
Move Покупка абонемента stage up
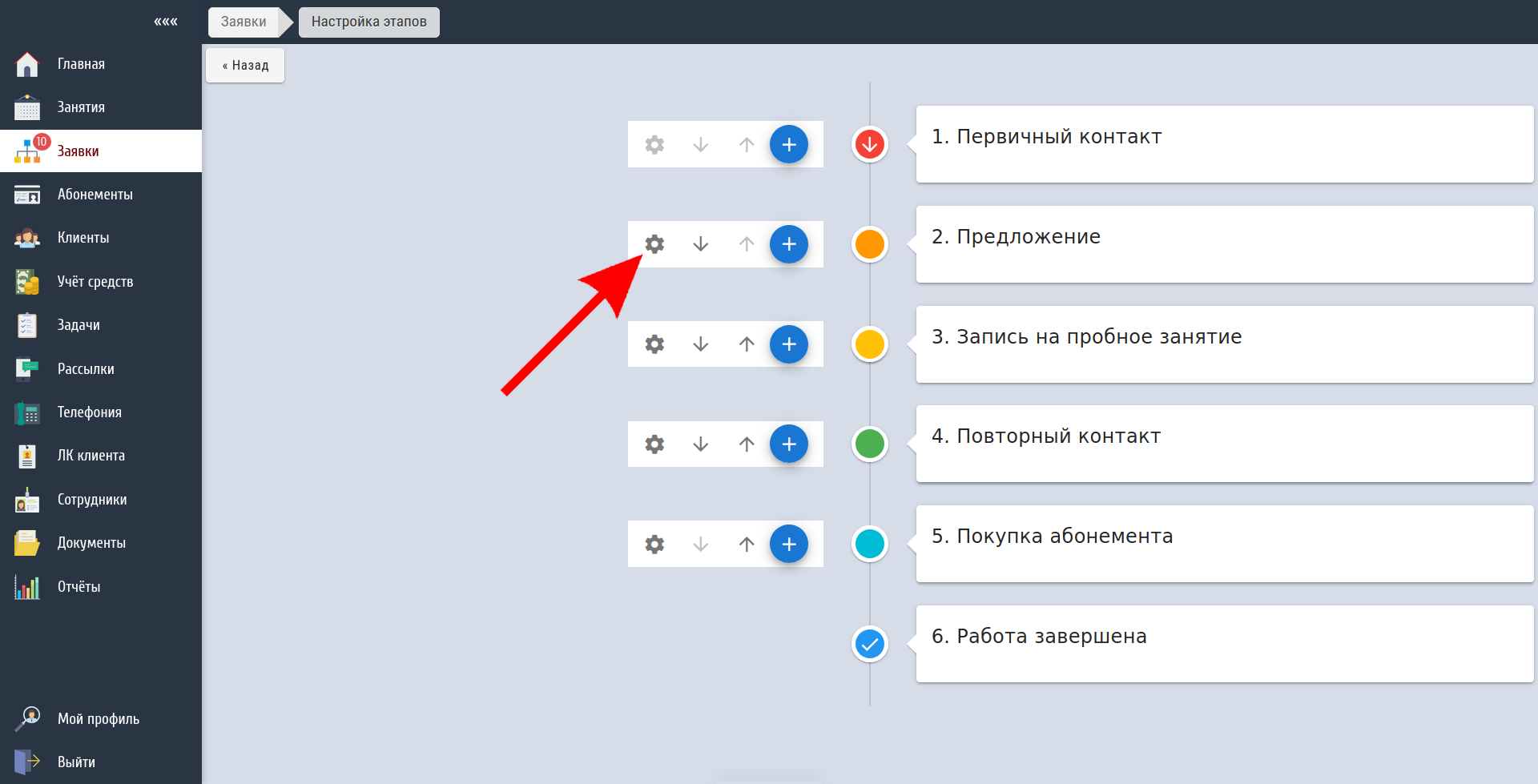(x=747, y=545)
